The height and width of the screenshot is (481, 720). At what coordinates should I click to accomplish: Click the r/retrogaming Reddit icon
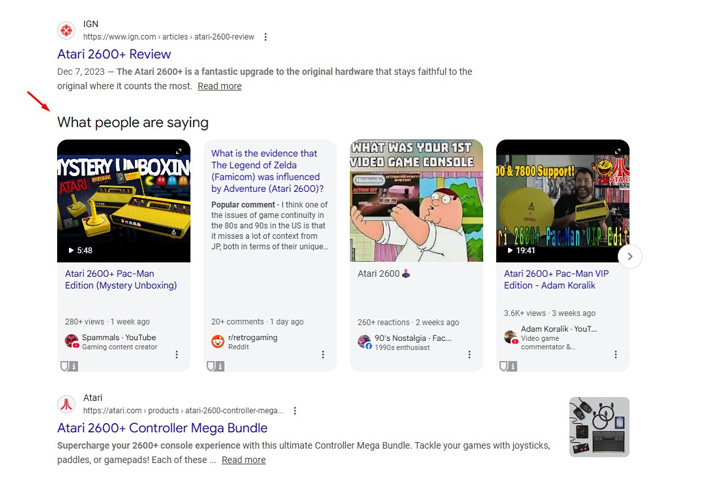(x=218, y=341)
